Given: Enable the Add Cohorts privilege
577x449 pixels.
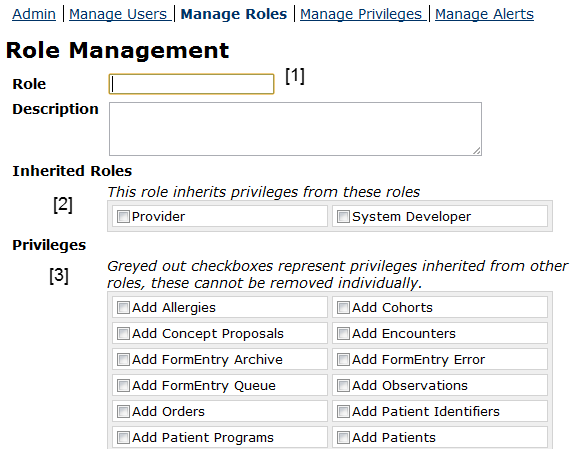Looking at the screenshot, I should (343, 307).
